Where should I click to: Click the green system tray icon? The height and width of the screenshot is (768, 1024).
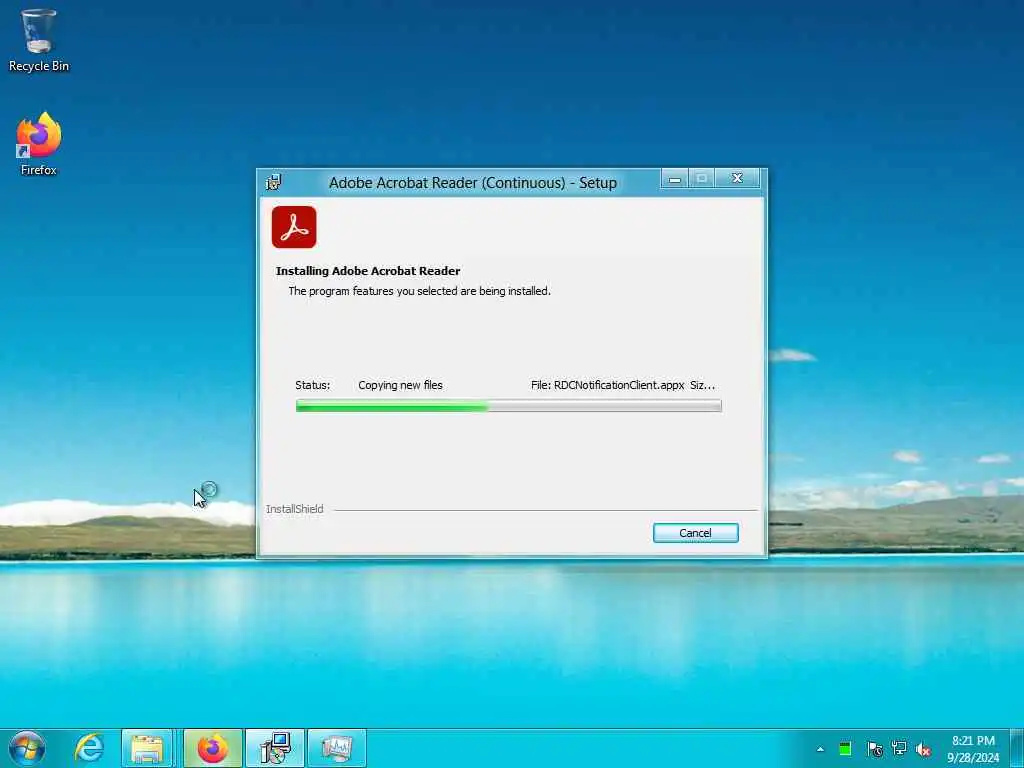(845, 748)
